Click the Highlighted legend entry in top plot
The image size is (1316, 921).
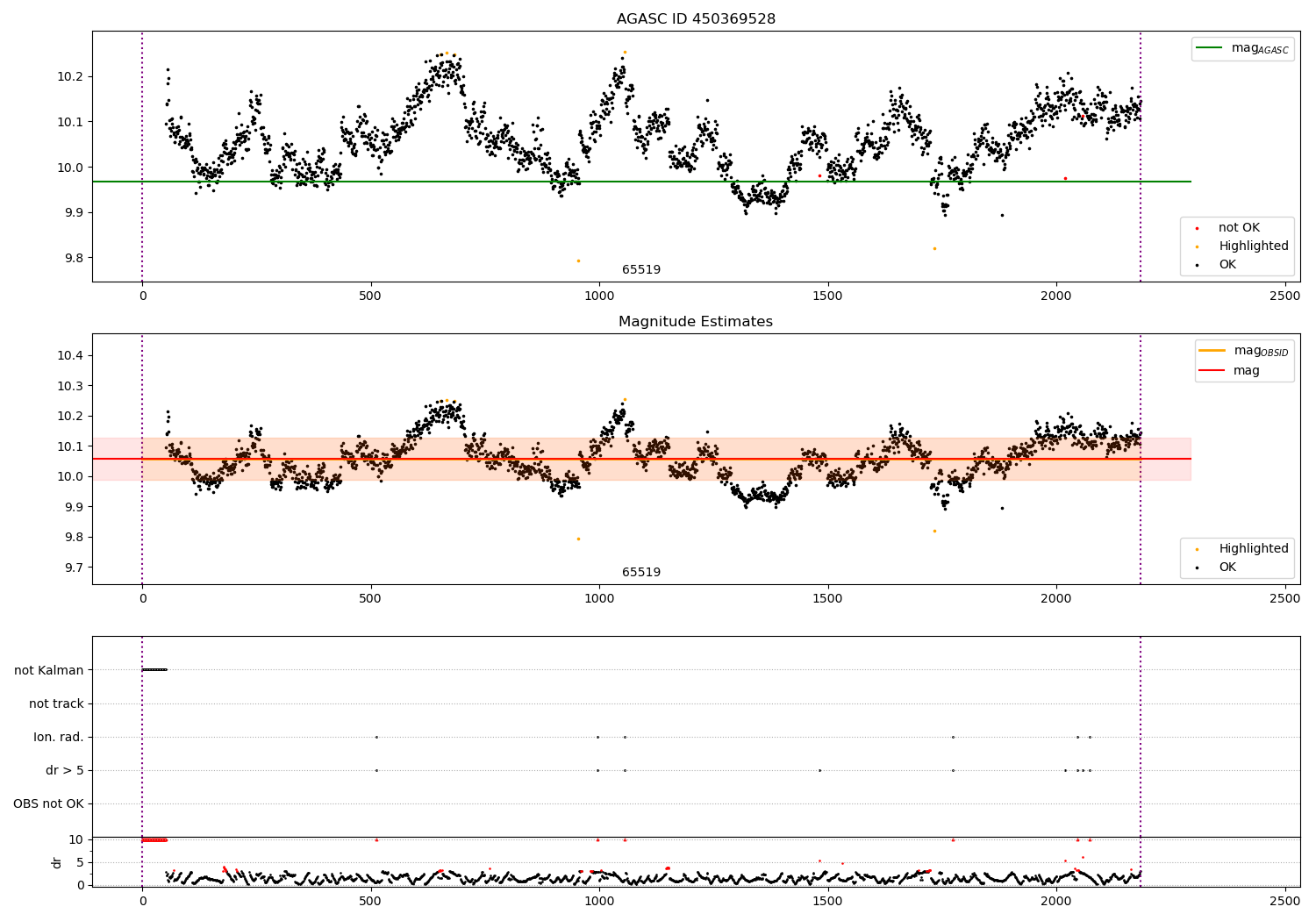click(x=1242, y=246)
